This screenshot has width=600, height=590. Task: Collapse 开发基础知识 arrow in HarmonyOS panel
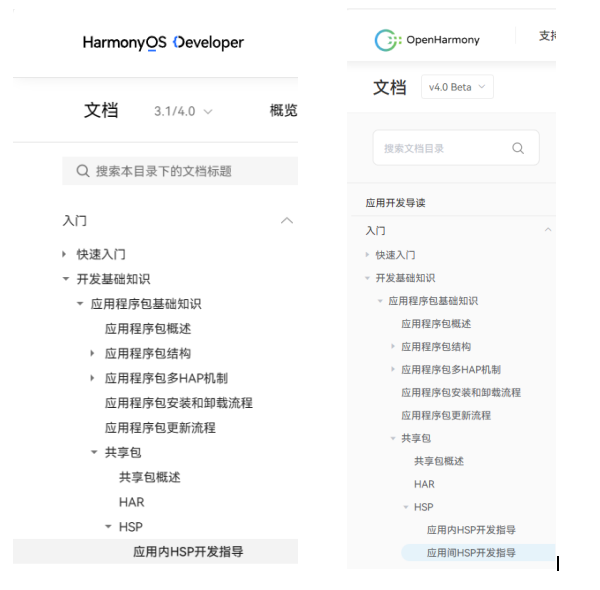[66, 279]
